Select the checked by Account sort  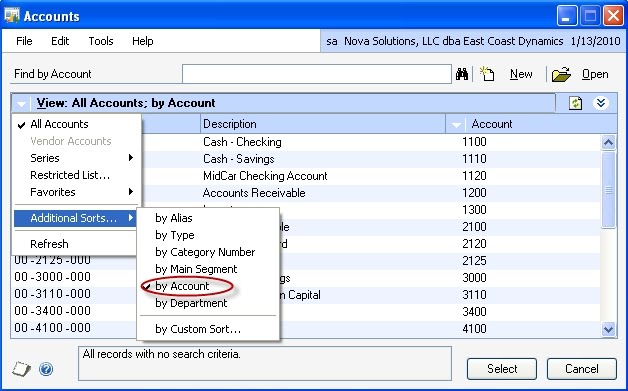coord(182,286)
